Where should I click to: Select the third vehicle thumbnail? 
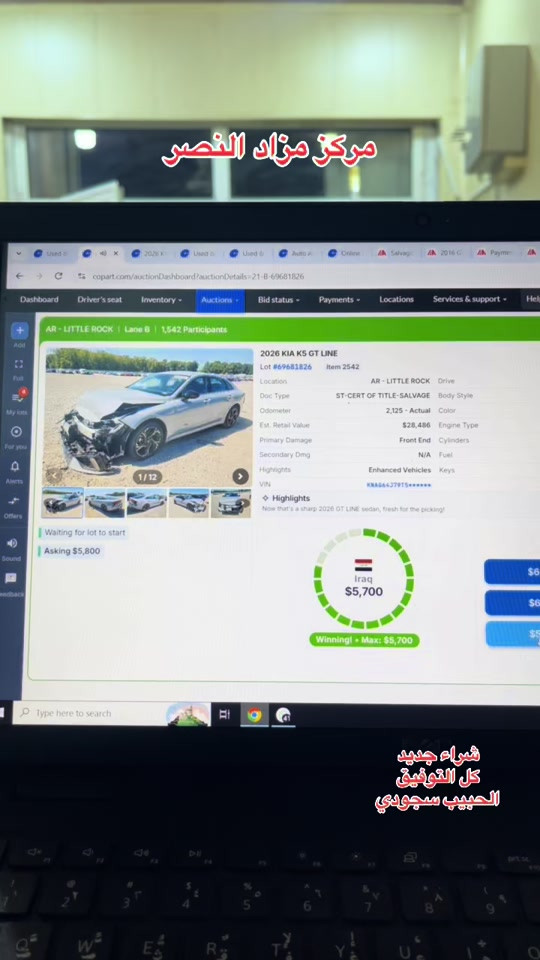point(146,503)
